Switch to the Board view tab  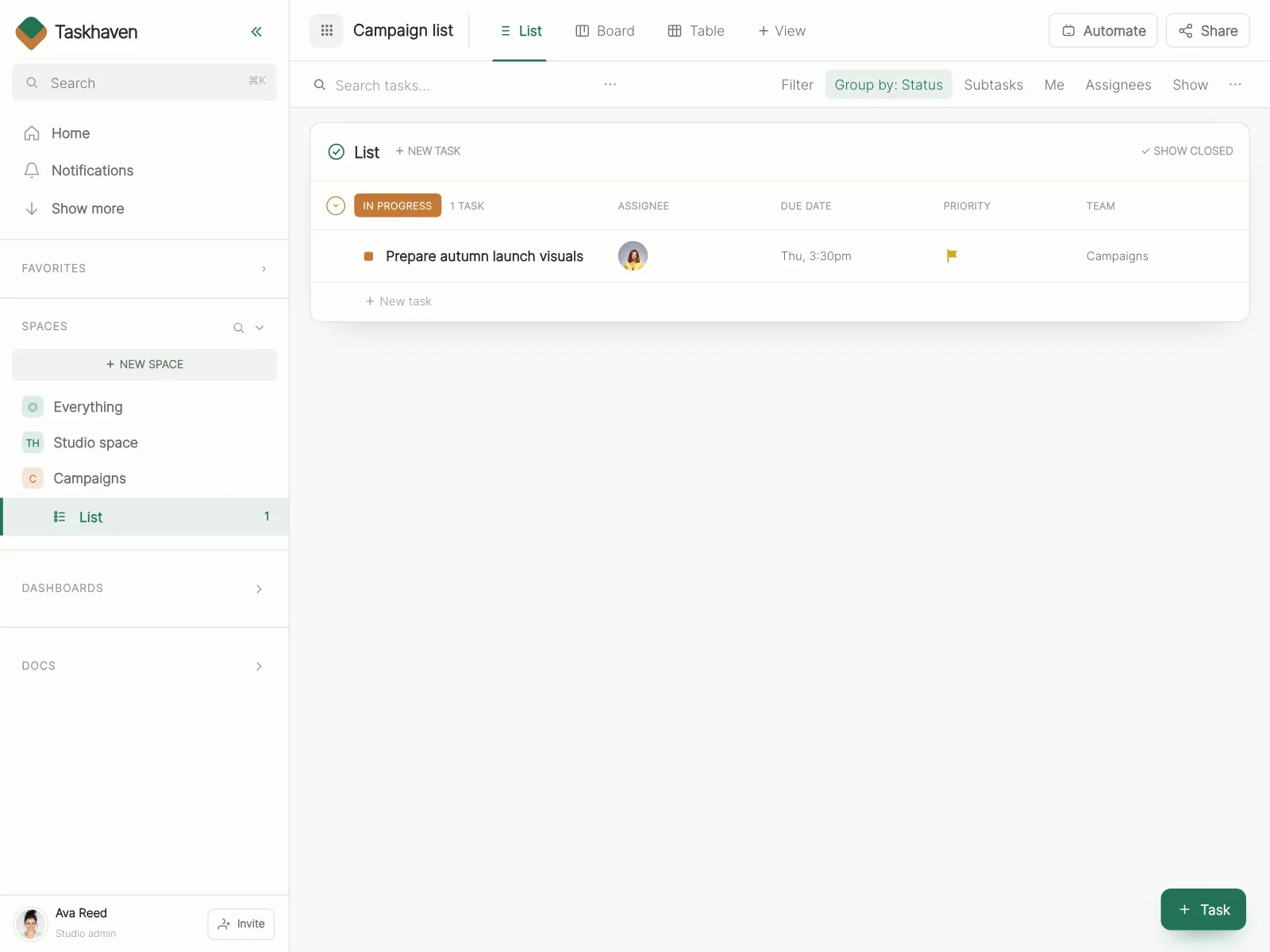(605, 31)
